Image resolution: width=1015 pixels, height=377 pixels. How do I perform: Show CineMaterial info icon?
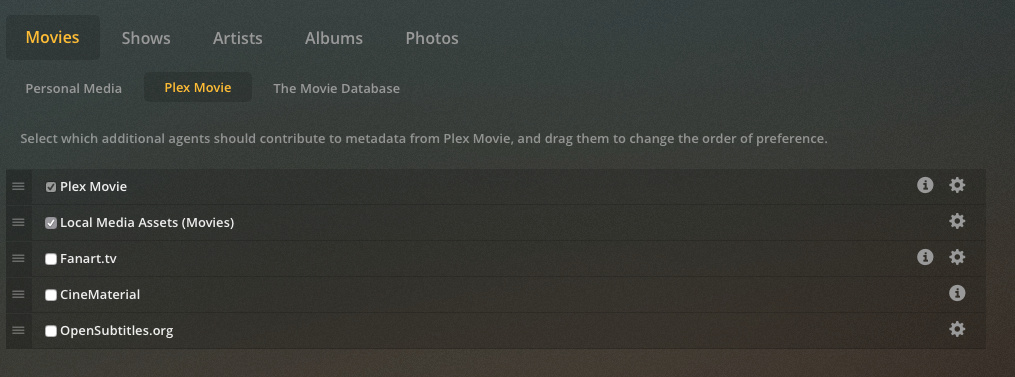[x=957, y=293]
